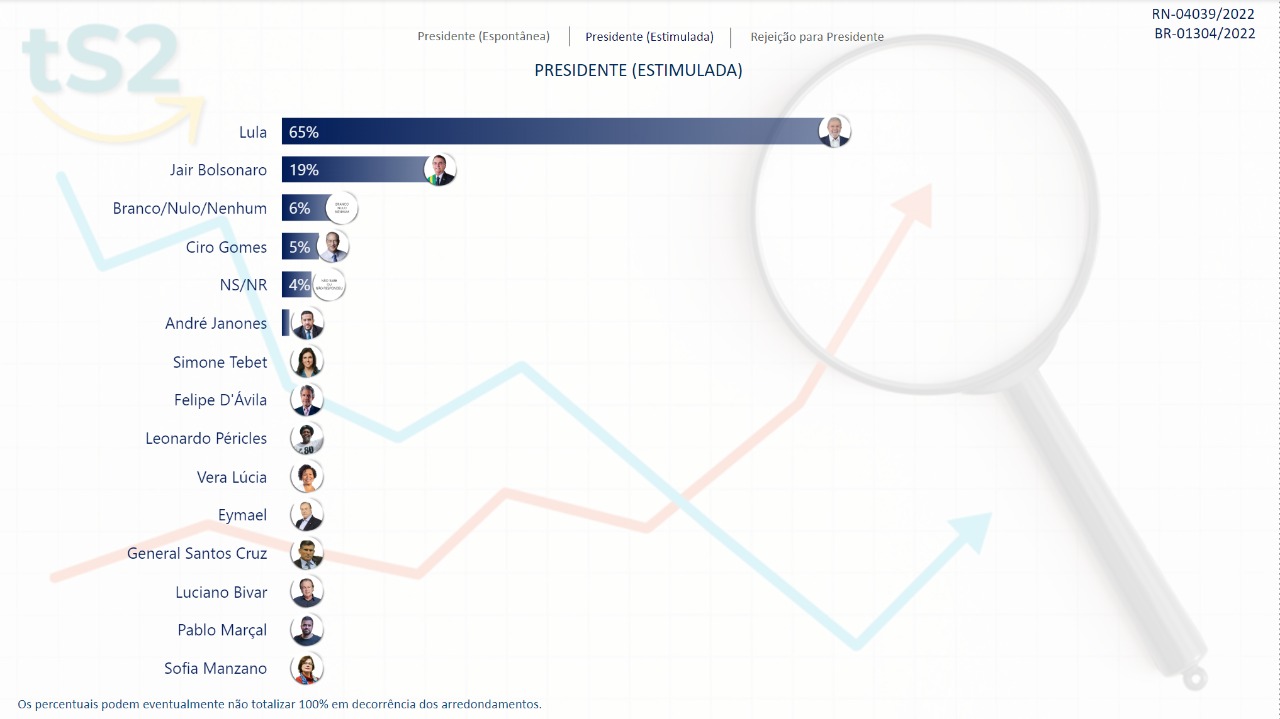Click Jair Bolsonaro's portrait icon
Screen dimensions: 1280x719
pyautogui.click(x=440, y=170)
